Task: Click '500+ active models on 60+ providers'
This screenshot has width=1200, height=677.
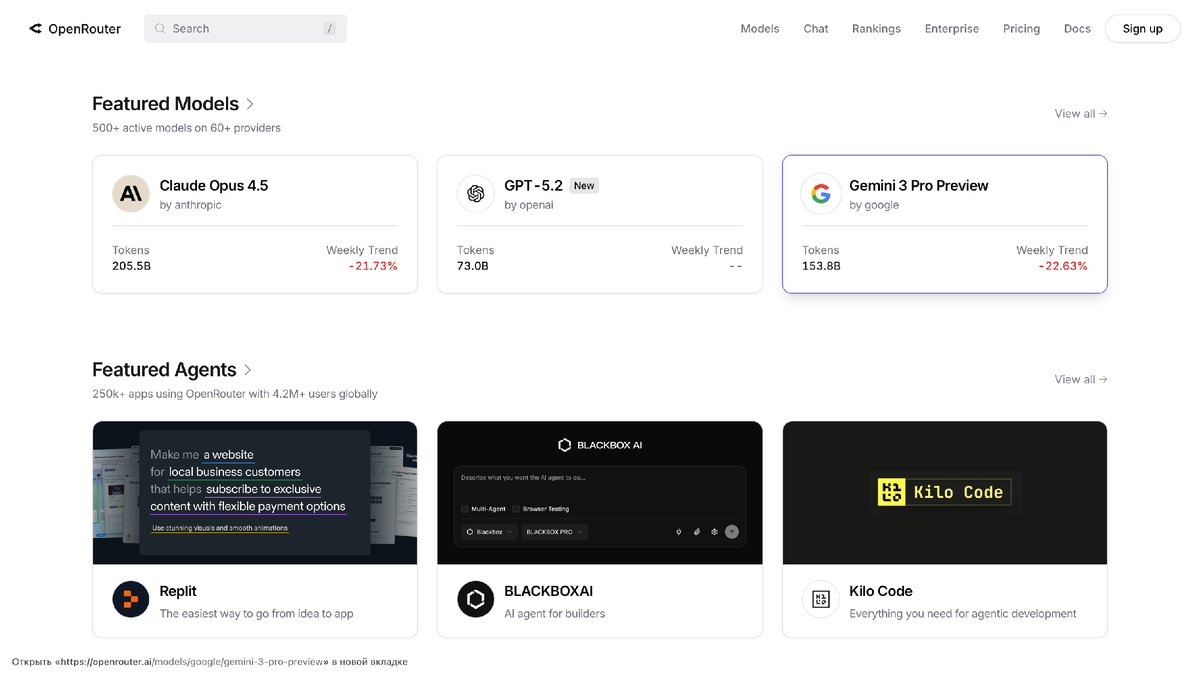Action: tap(186, 128)
